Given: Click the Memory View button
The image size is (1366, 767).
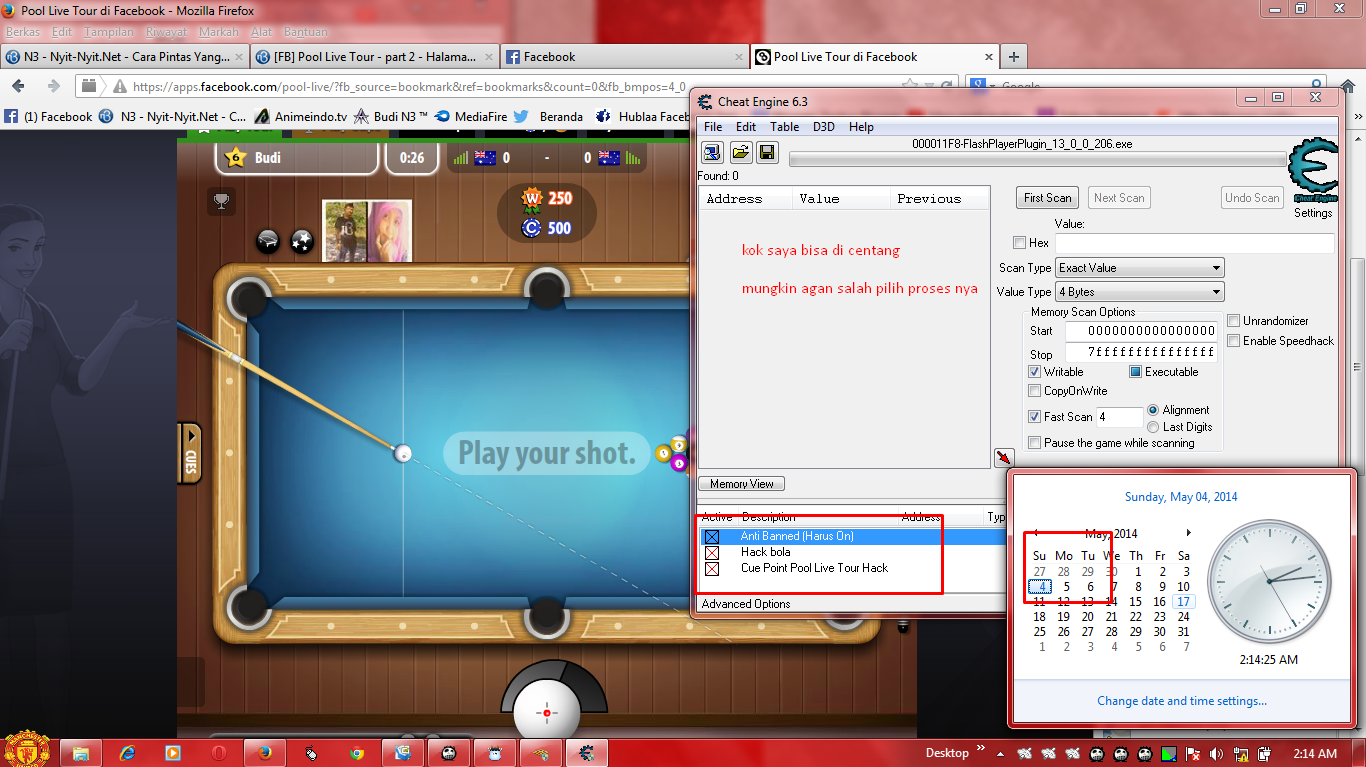Looking at the screenshot, I should click(x=742, y=484).
